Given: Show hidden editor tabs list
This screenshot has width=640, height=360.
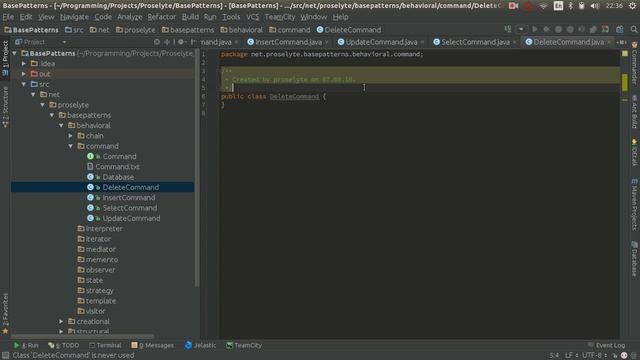Looking at the screenshot, I should coord(621,42).
